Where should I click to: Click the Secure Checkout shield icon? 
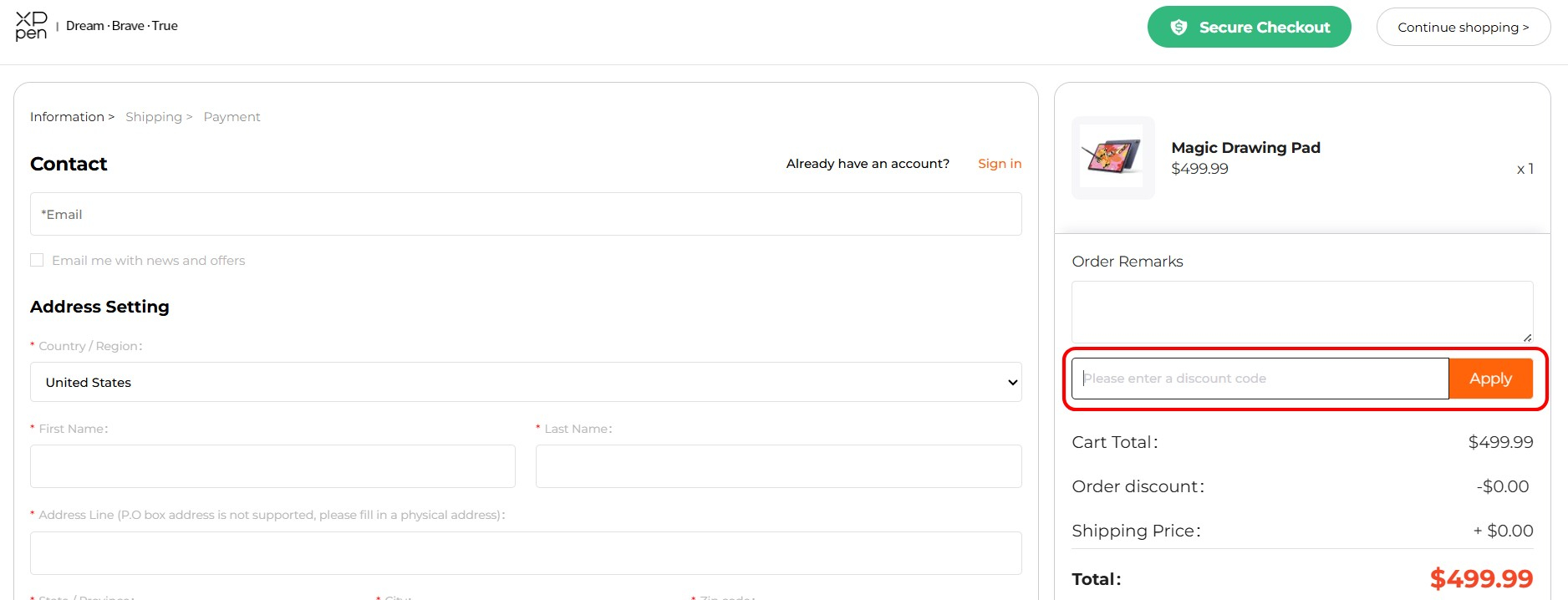[1179, 28]
